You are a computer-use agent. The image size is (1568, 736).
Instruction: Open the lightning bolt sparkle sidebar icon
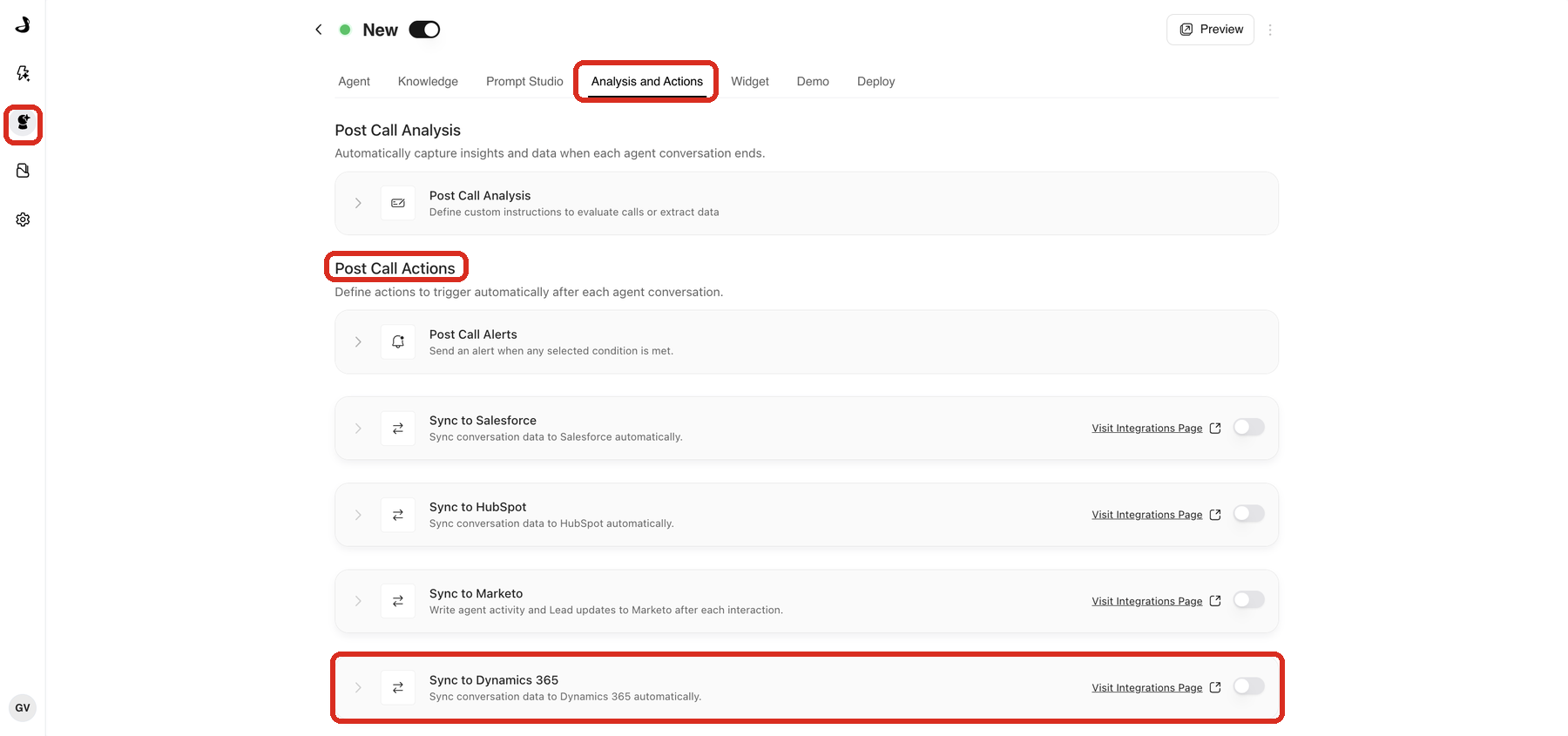pyautogui.click(x=23, y=73)
